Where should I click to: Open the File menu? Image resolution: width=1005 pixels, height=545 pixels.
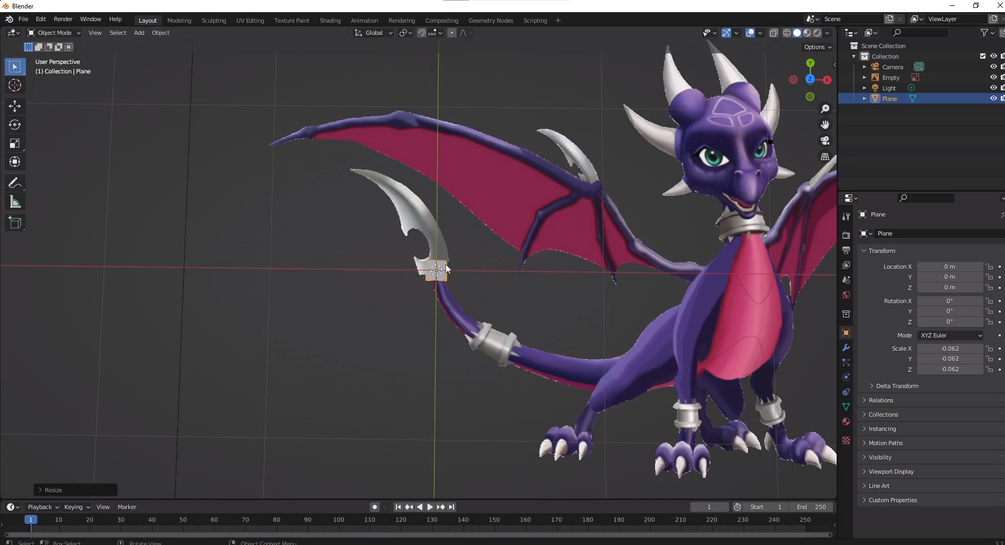(23, 19)
